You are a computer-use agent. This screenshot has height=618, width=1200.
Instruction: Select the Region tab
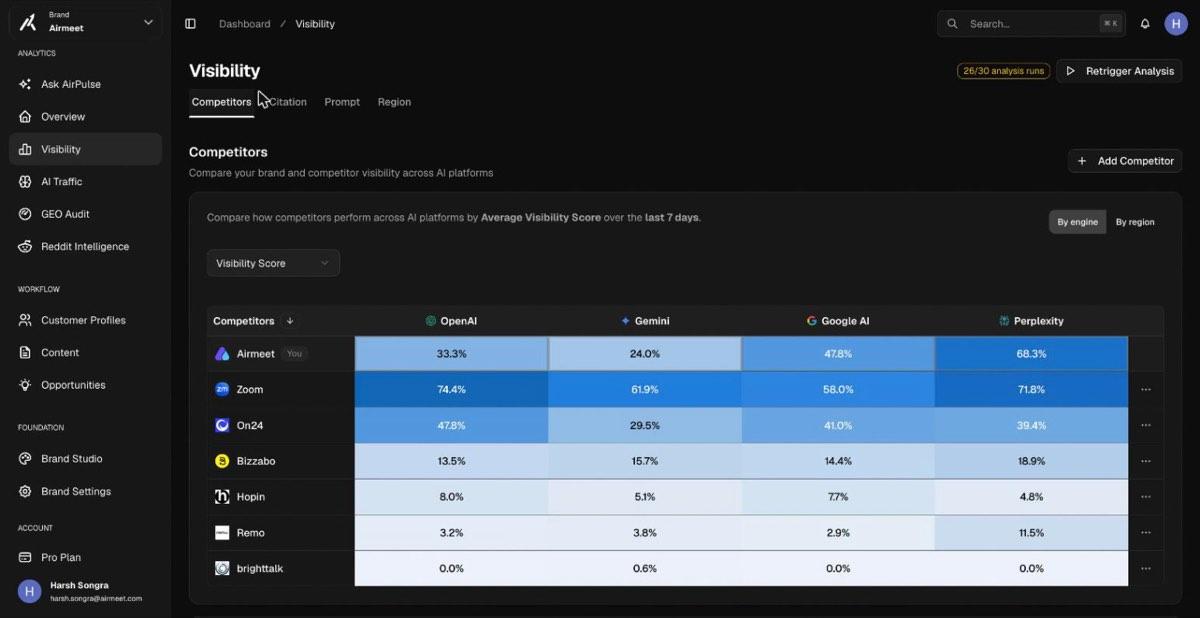(x=394, y=102)
